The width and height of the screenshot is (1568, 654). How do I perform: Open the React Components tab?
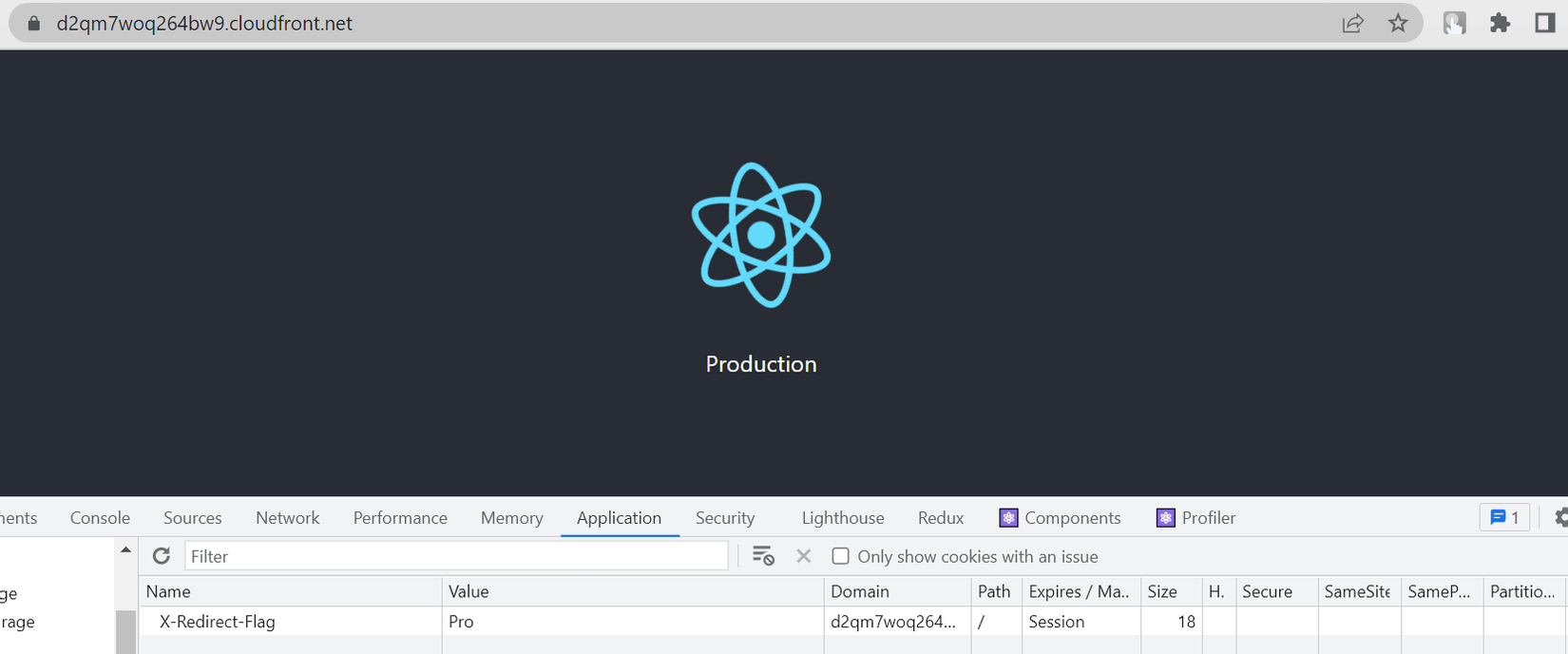click(x=1061, y=518)
